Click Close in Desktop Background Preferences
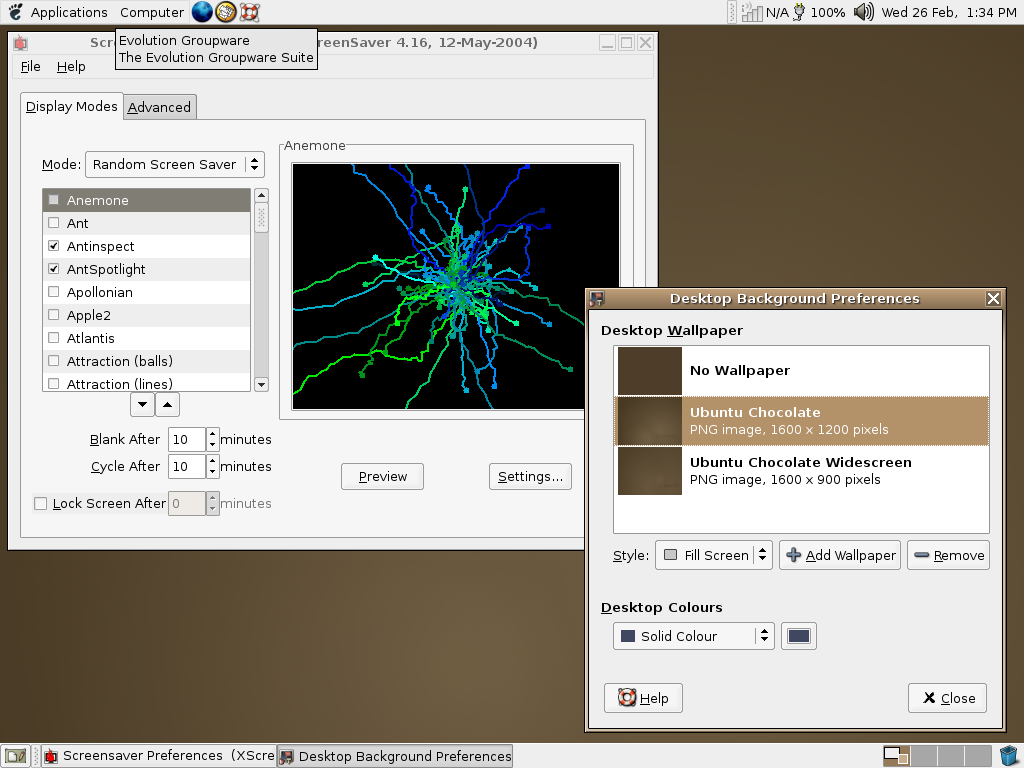 point(948,698)
